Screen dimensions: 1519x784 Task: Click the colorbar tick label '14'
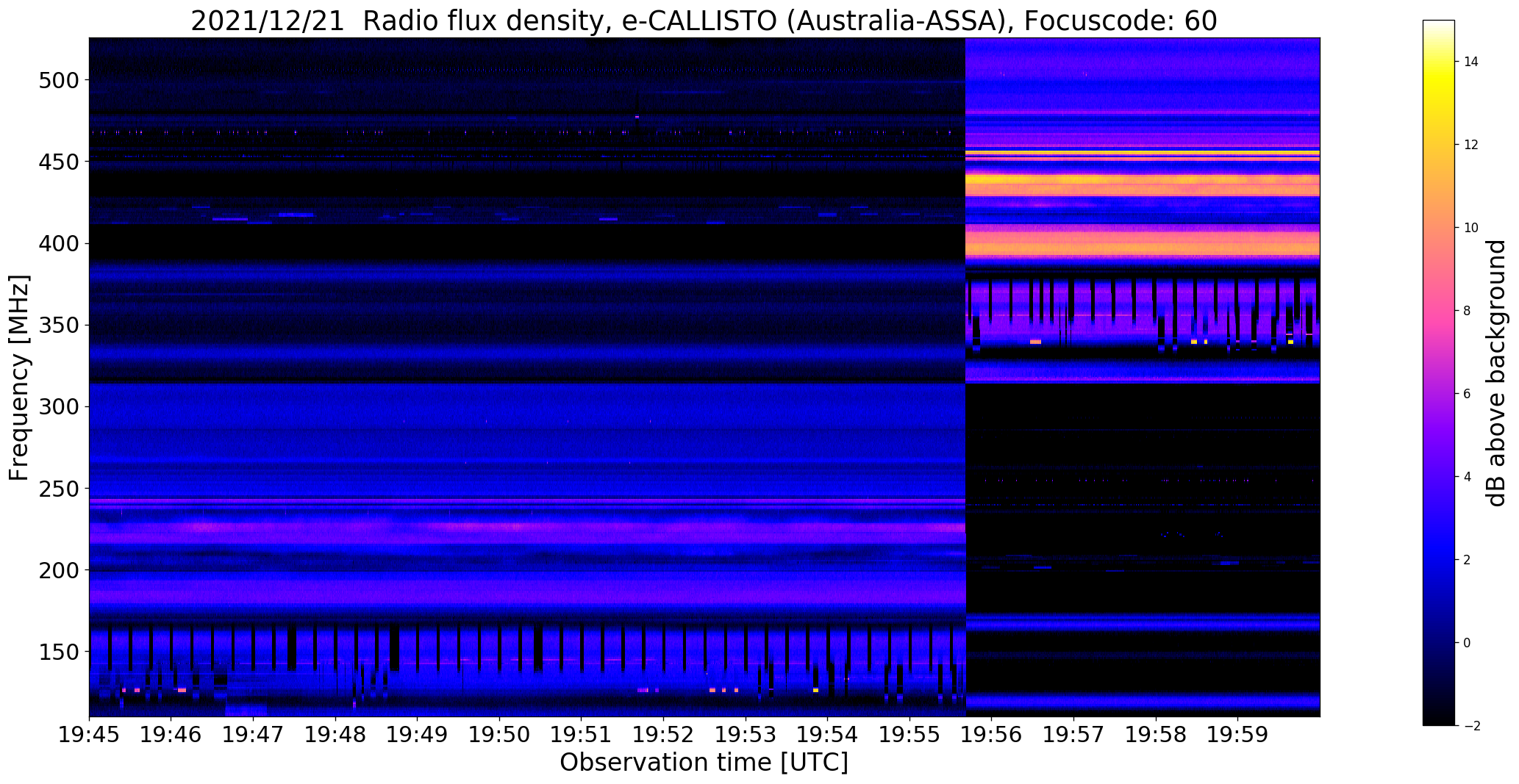click(1471, 62)
